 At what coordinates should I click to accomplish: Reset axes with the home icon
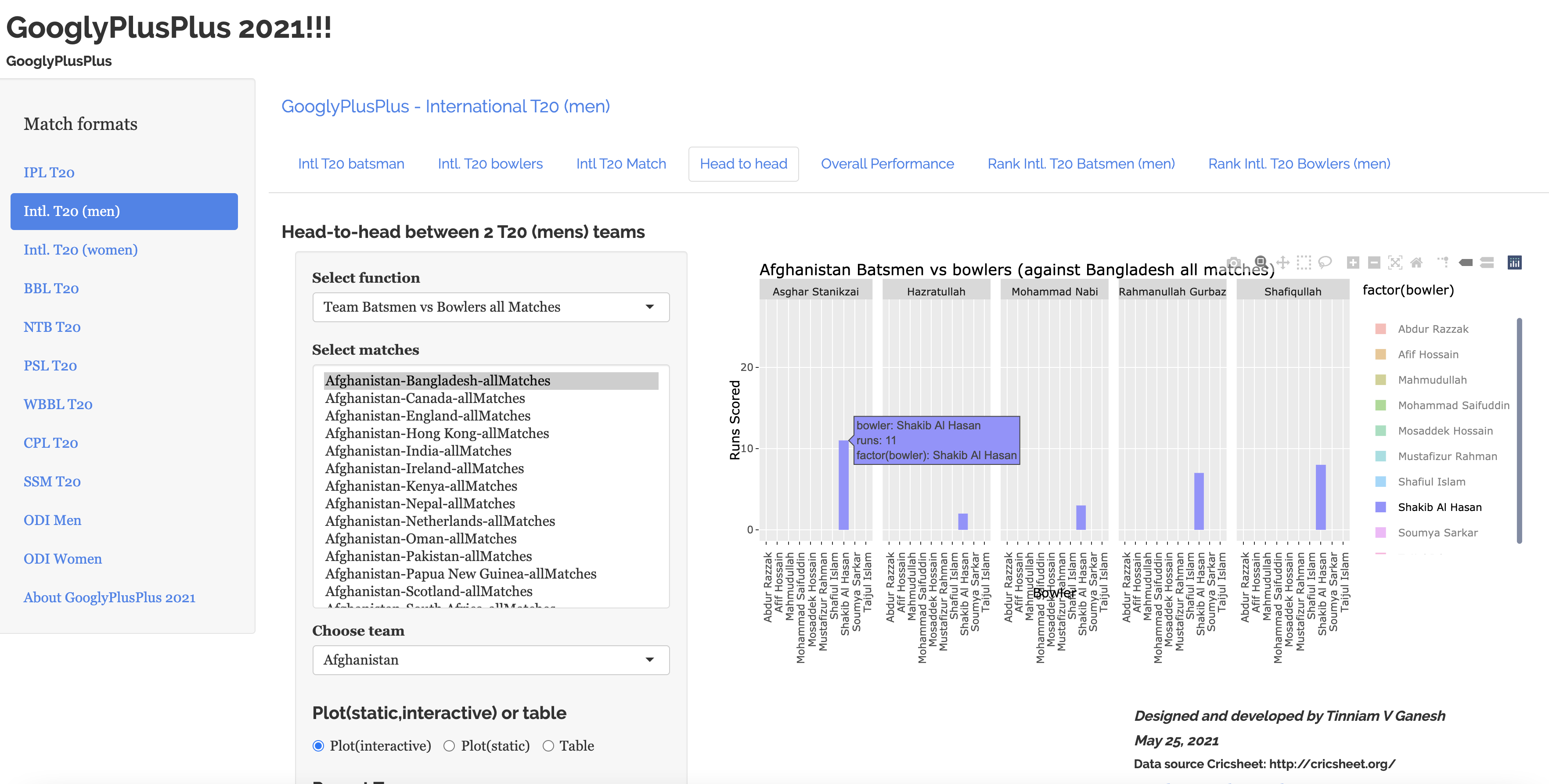(1416, 263)
